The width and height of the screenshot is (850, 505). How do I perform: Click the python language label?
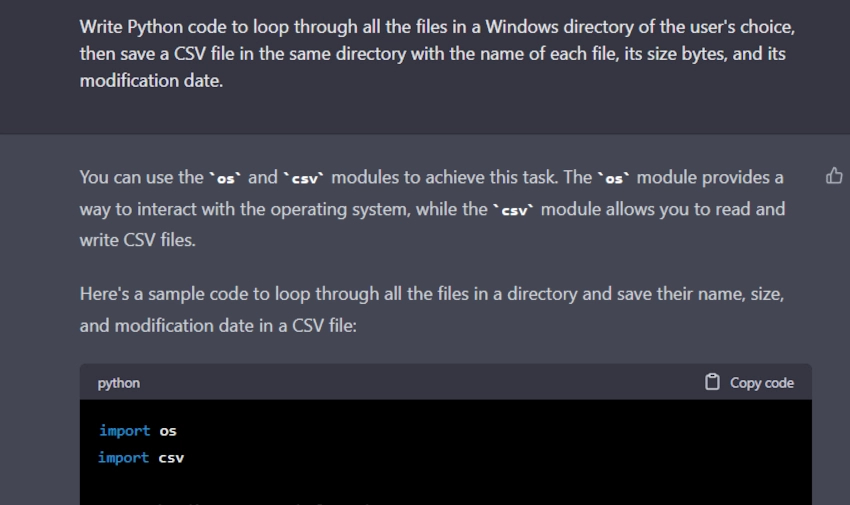click(119, 383)
